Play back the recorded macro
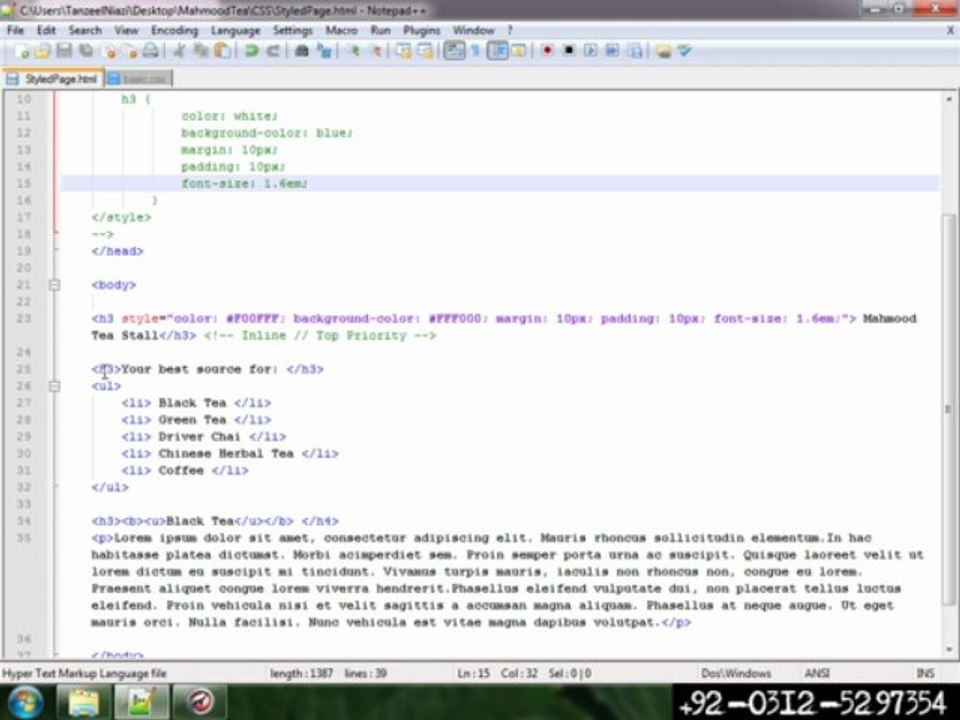This screenshot has height=720, width=960. pos(590,51)
